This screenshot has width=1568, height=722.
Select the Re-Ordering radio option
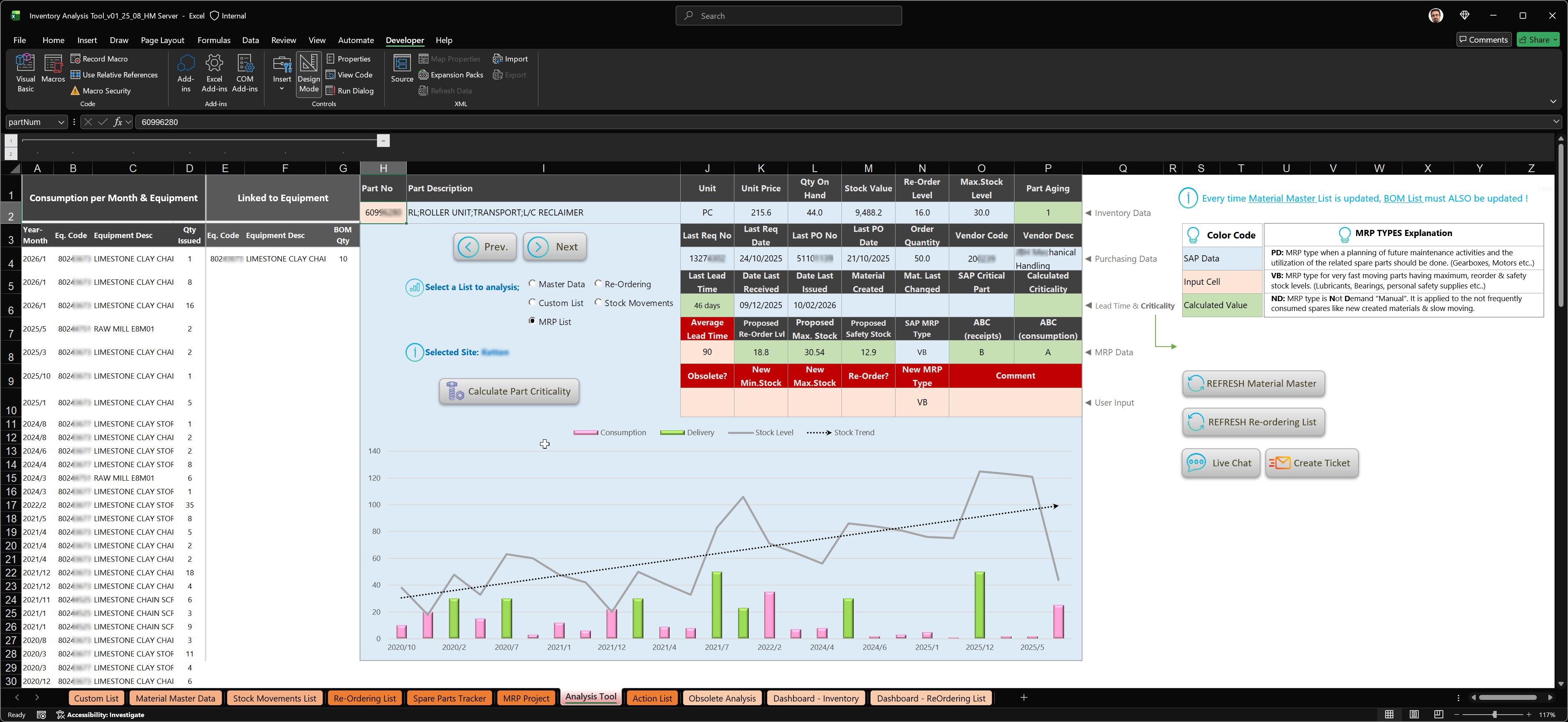598,284
